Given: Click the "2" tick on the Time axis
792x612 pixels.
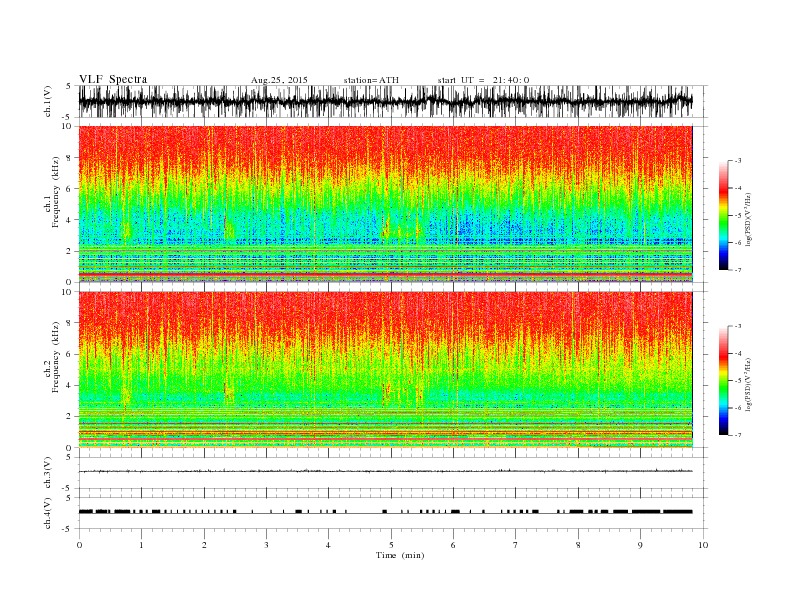Looking at the screenshot, I should 204,545.
